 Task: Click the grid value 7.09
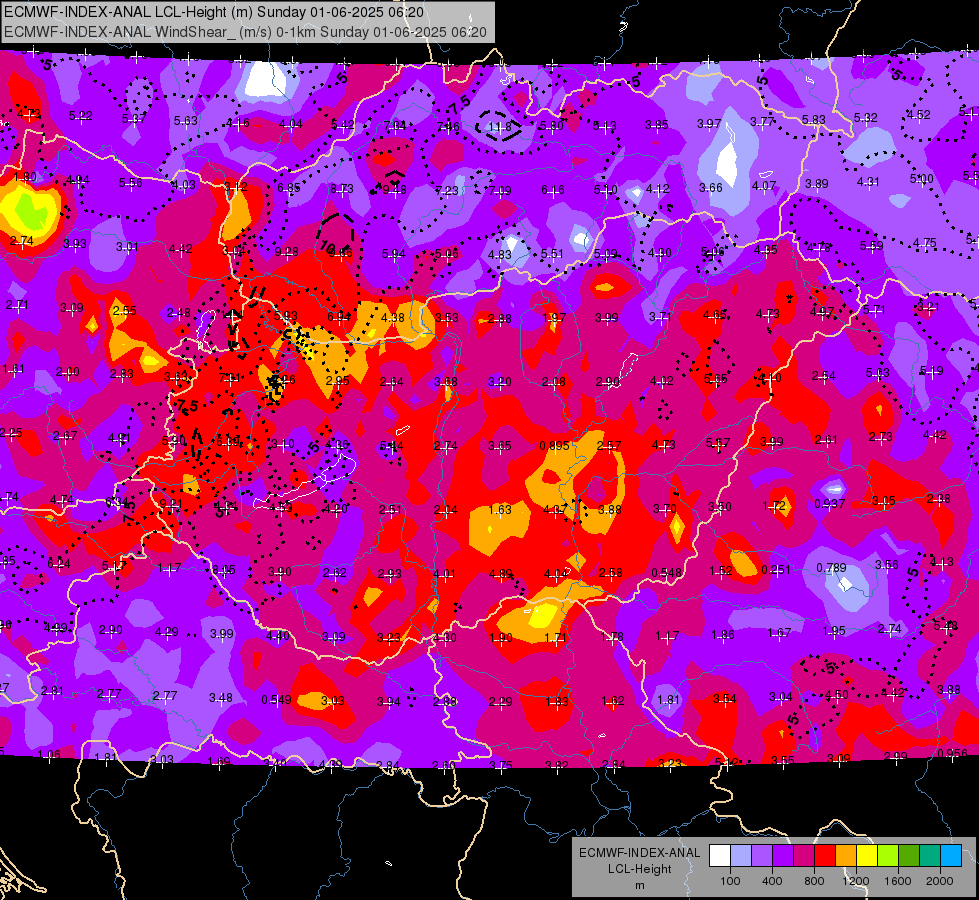coord(499,190)
